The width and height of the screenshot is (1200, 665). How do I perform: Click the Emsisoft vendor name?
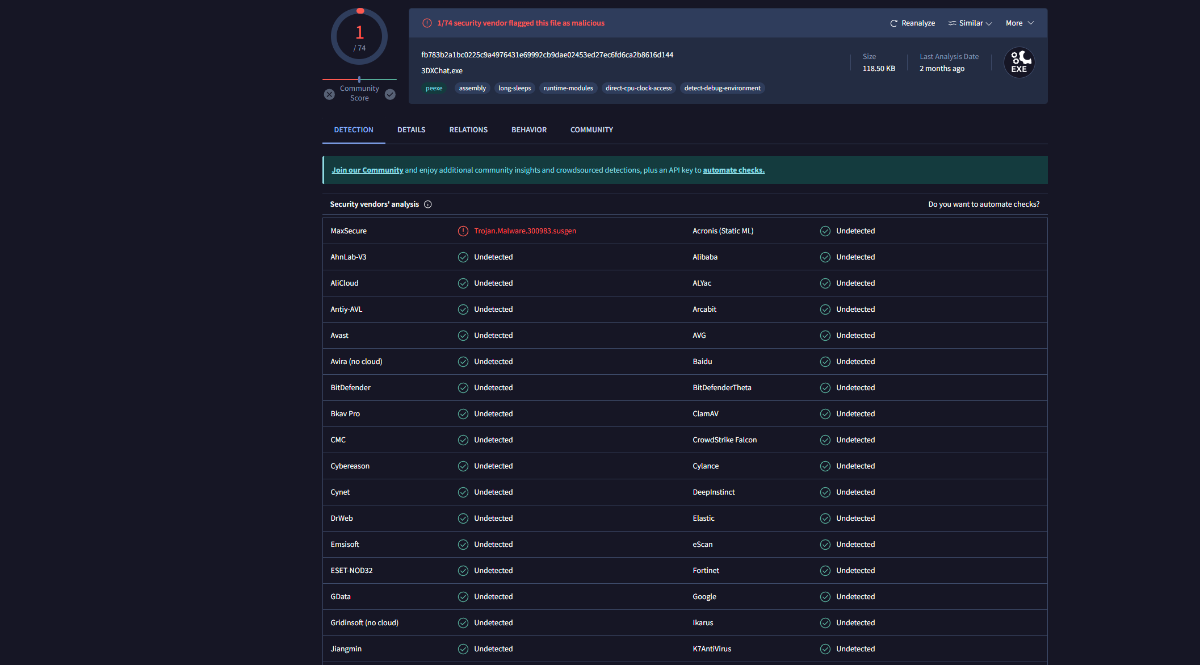(345, 544)
